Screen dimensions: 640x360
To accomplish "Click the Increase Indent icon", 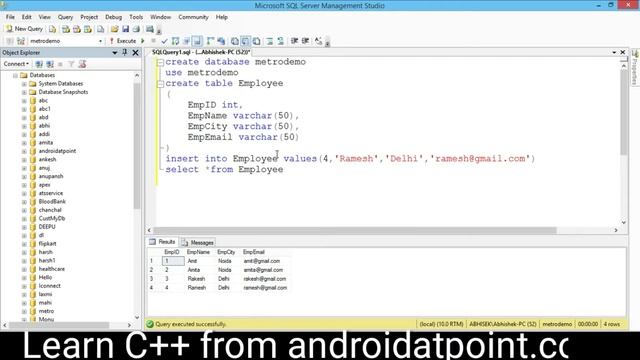I will coord(305,41).
